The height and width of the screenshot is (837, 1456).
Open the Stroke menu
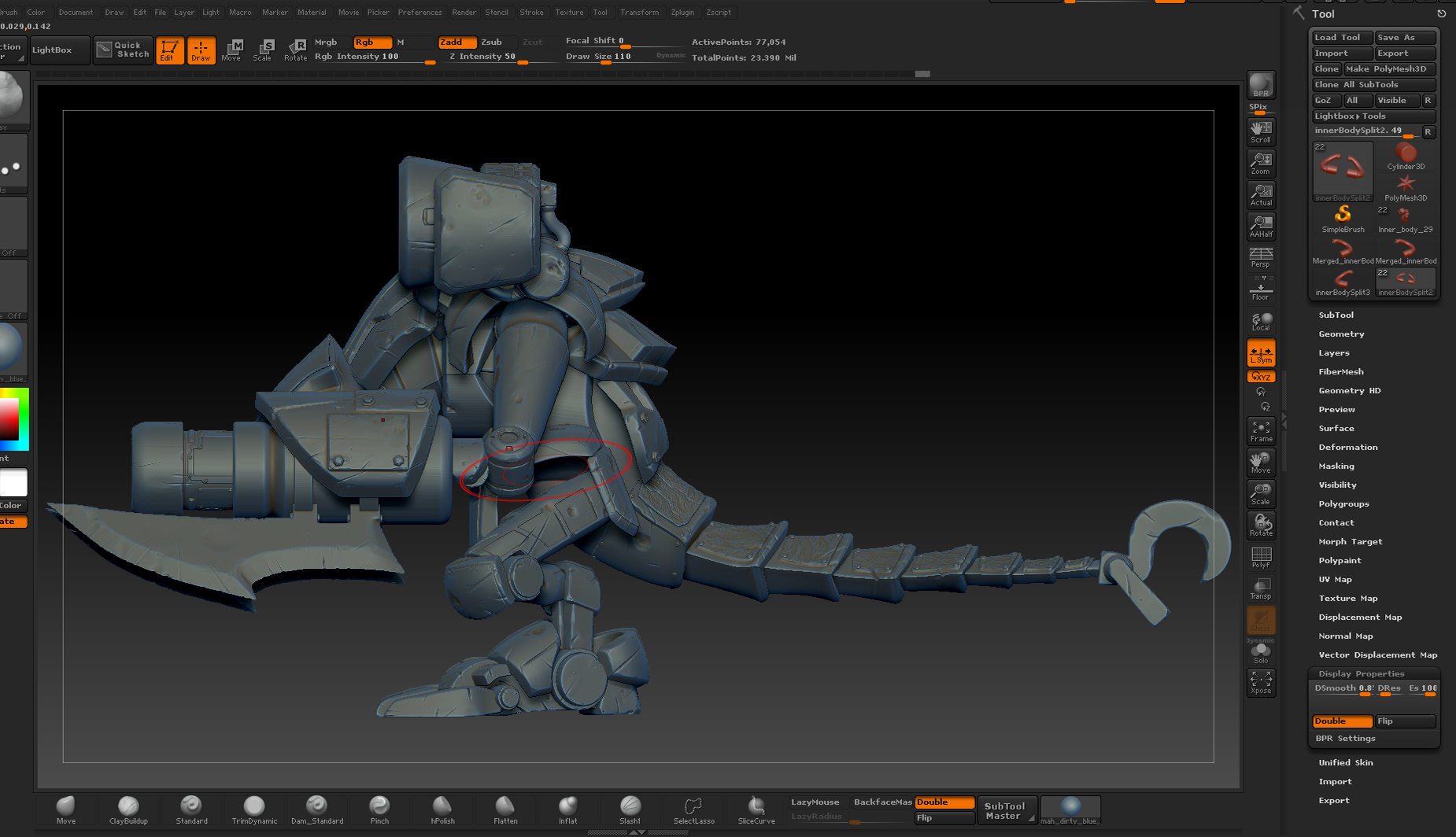532,13
